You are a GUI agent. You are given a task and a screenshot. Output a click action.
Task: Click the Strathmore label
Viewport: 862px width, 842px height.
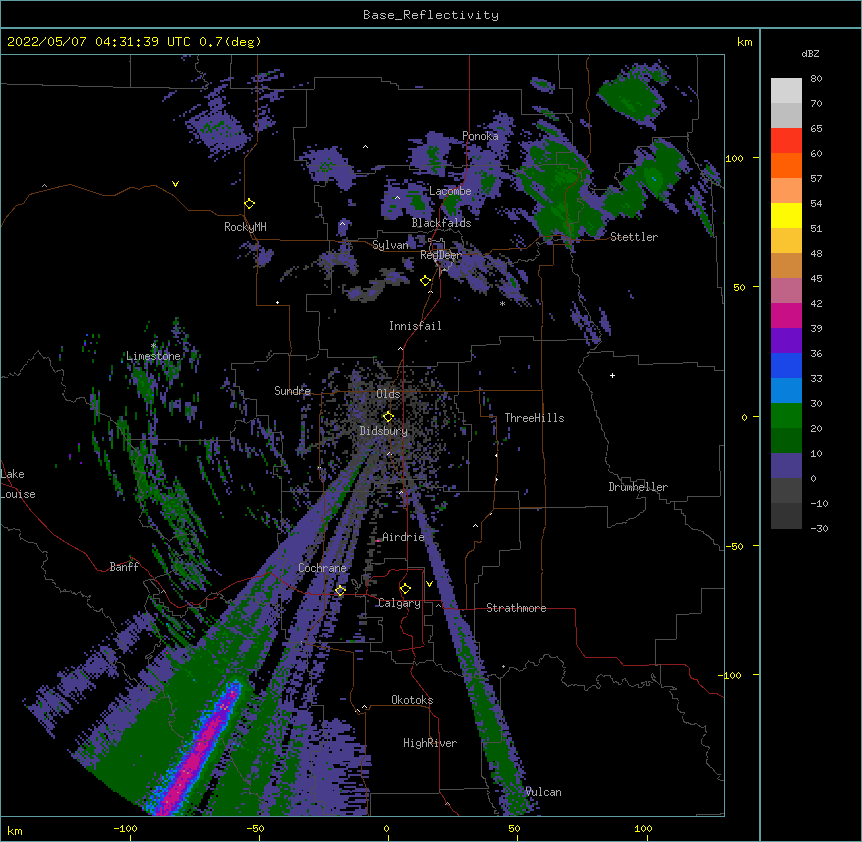pos(516,608)
